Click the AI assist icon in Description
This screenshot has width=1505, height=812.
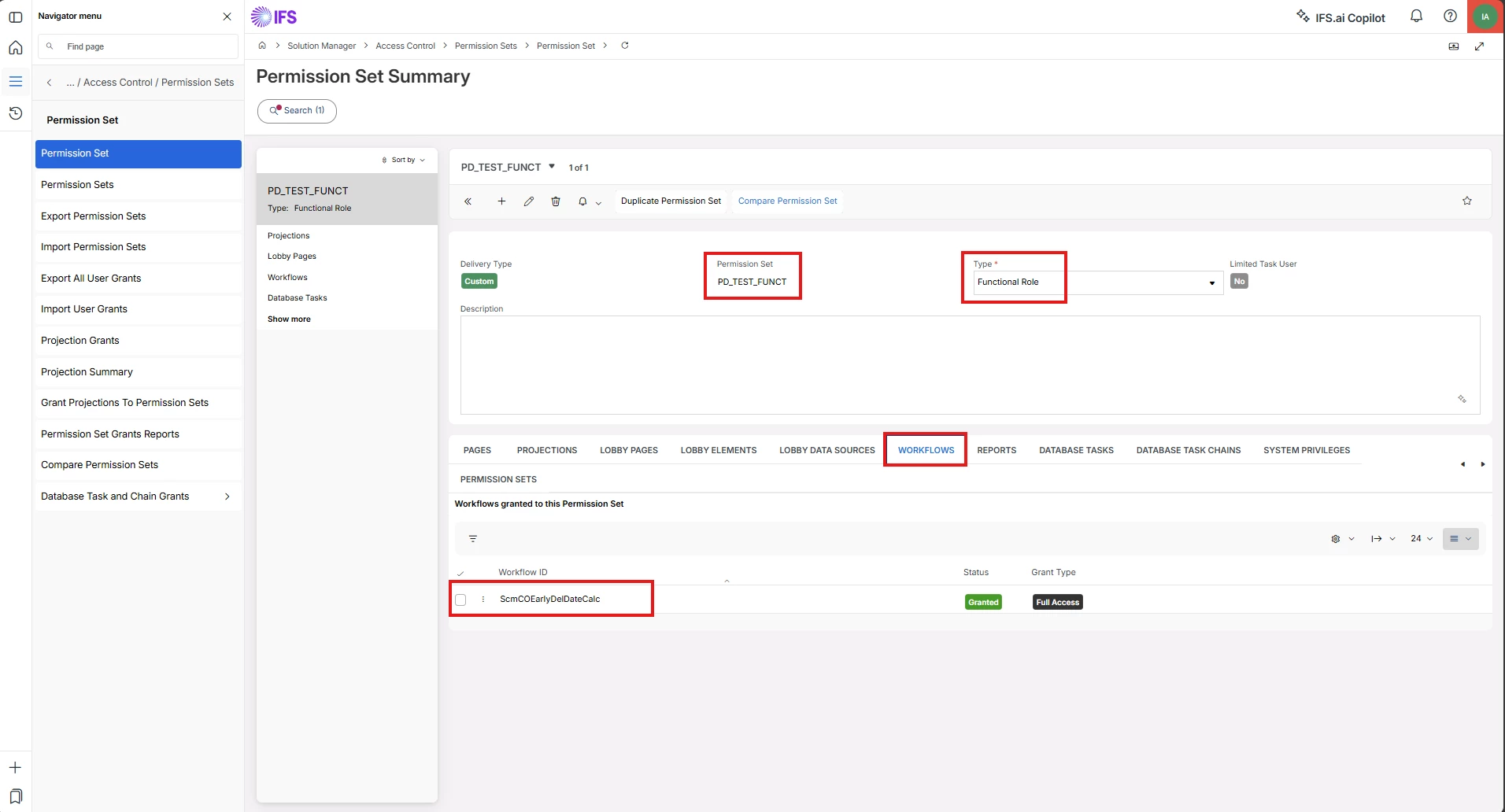pos(1462,399)
